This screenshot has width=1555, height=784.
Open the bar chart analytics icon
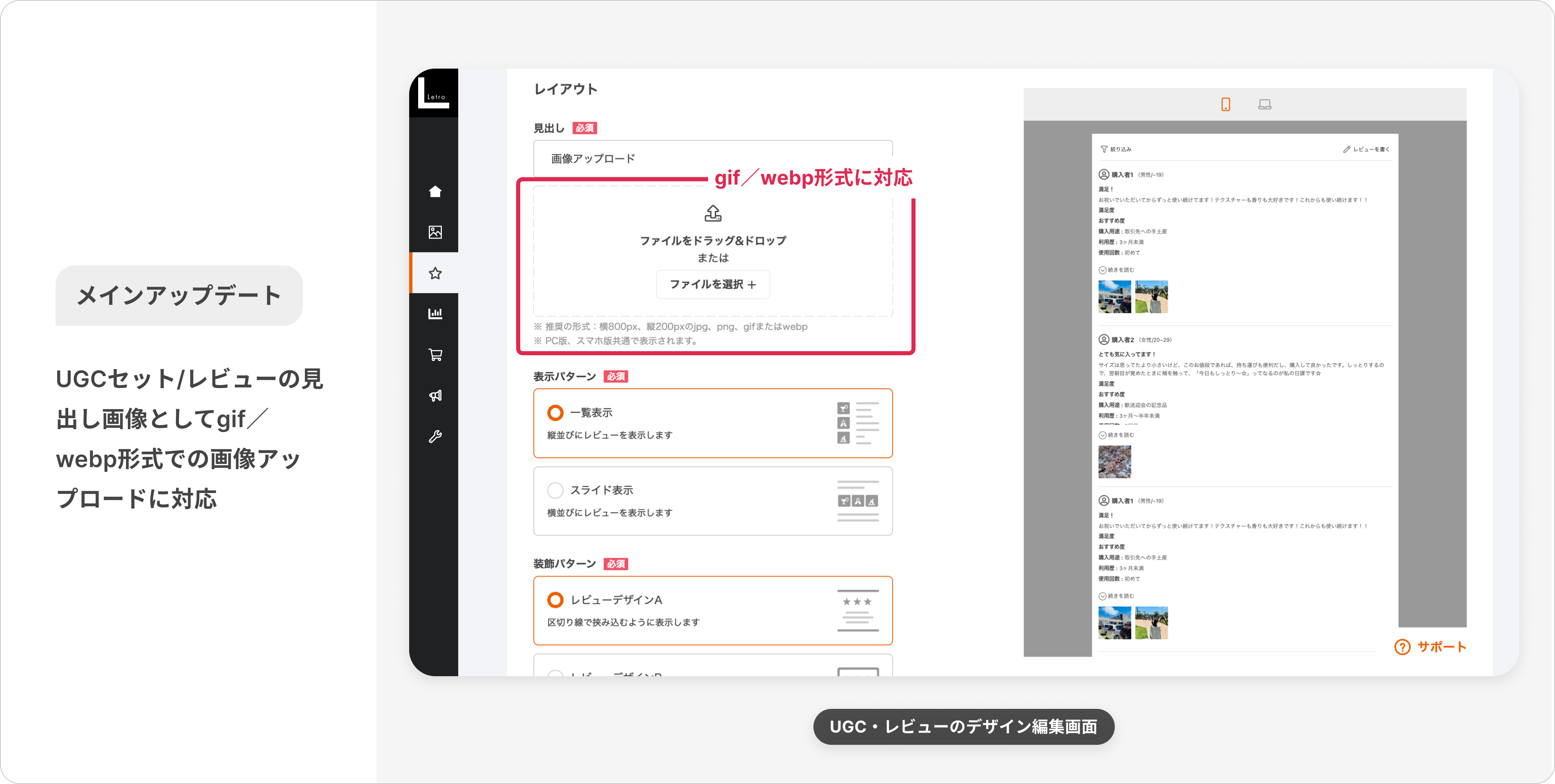coord(435,314)
